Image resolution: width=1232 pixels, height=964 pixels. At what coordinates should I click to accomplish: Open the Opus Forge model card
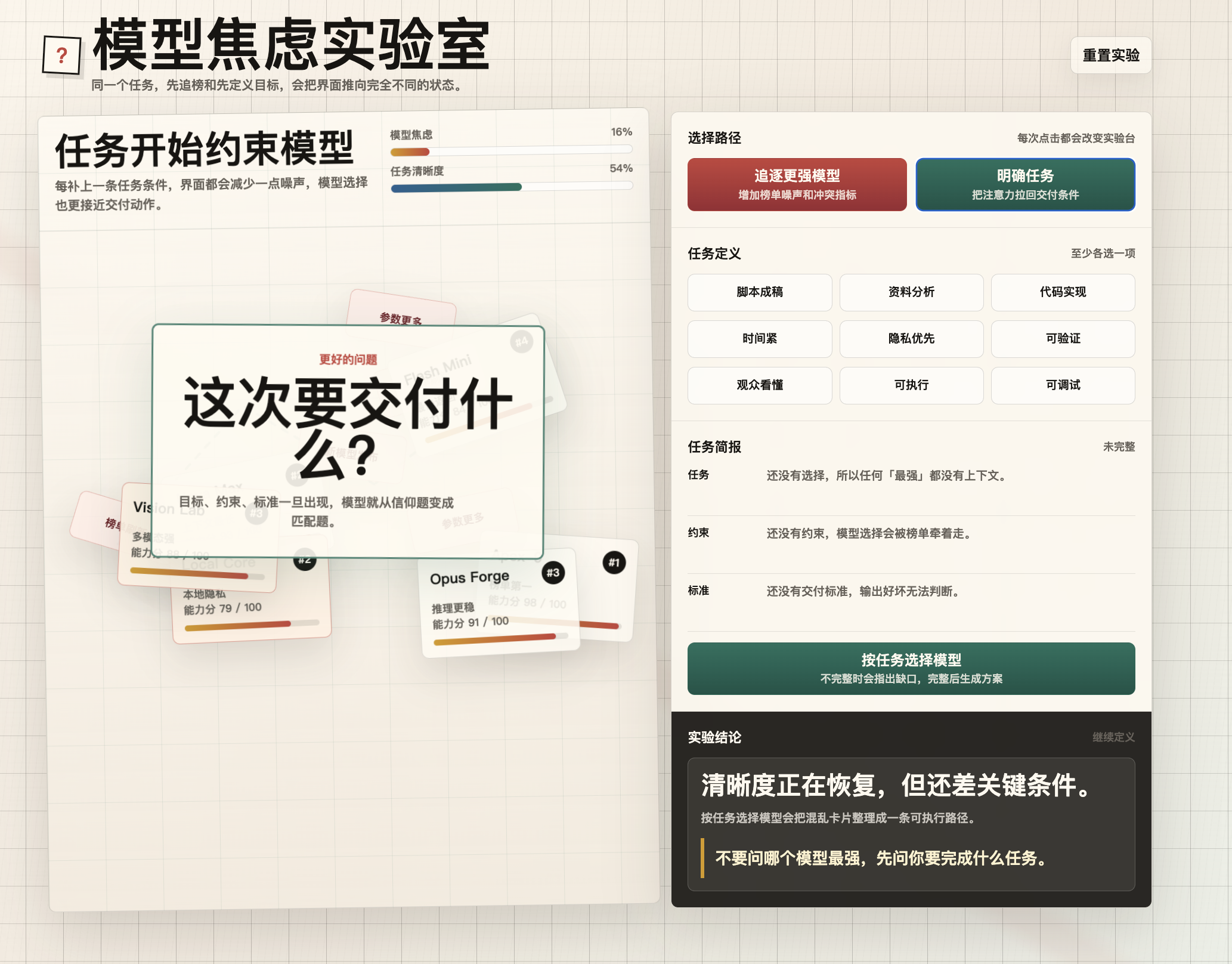pos(499,602)
